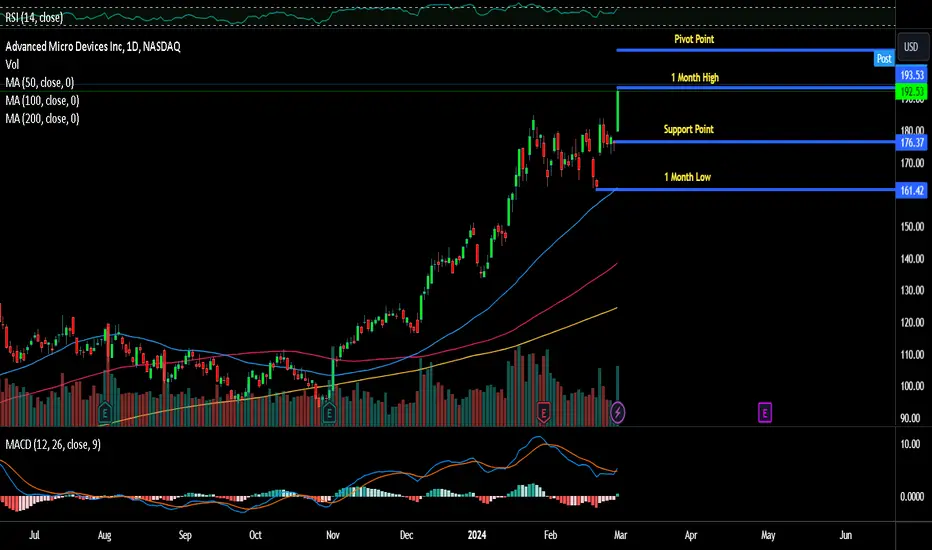Click the August earnings E marker
The image size is (932, 550).
[x=105, y=412]
